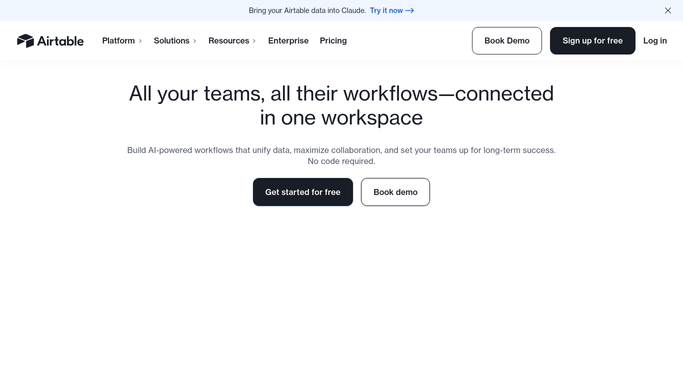Click Sign up for free

[x=592, y=41]
